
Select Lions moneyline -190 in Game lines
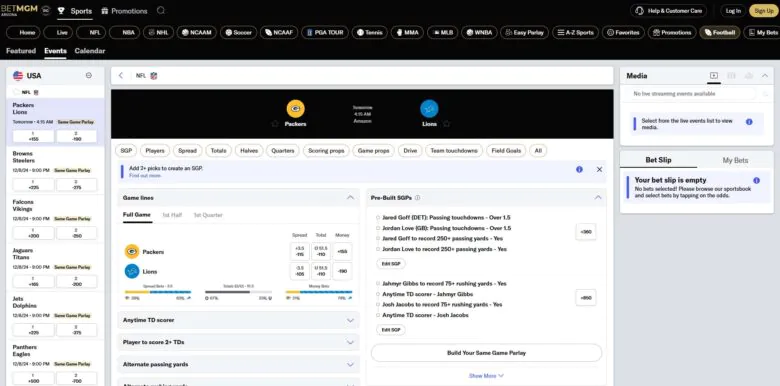[x=342, y=271]
